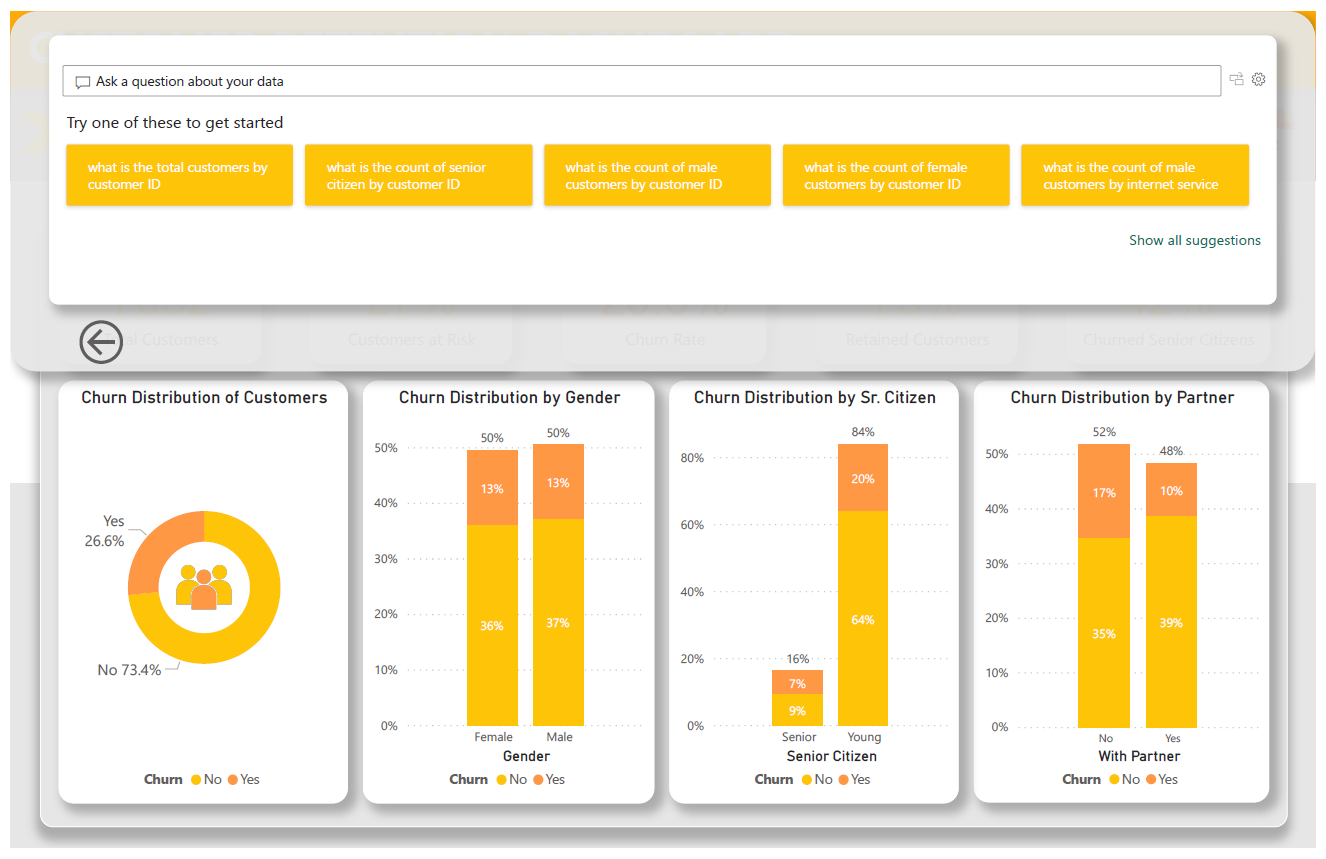
Task: Click orange 'Yes' legend swatch in Customers chart
Action: (x=233, y=779)
